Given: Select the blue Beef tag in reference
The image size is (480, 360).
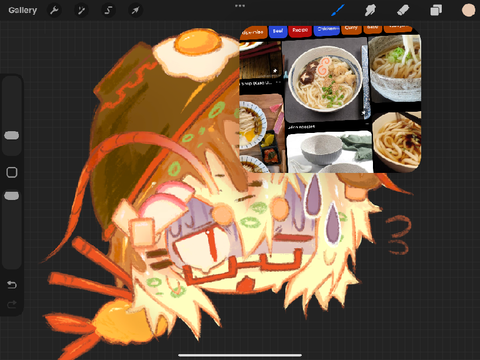Looking at the screenshot, I should (x=278, y=31).
